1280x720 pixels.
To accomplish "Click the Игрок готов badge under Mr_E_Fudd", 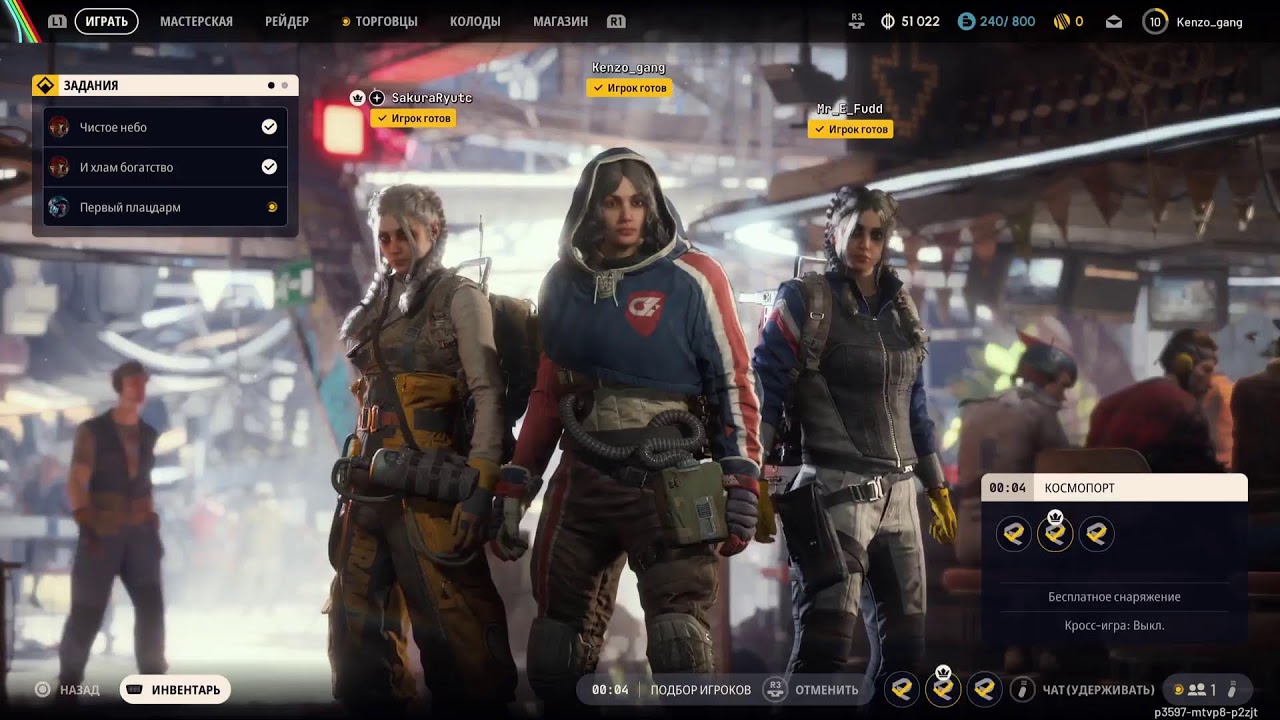I will 850,129.
